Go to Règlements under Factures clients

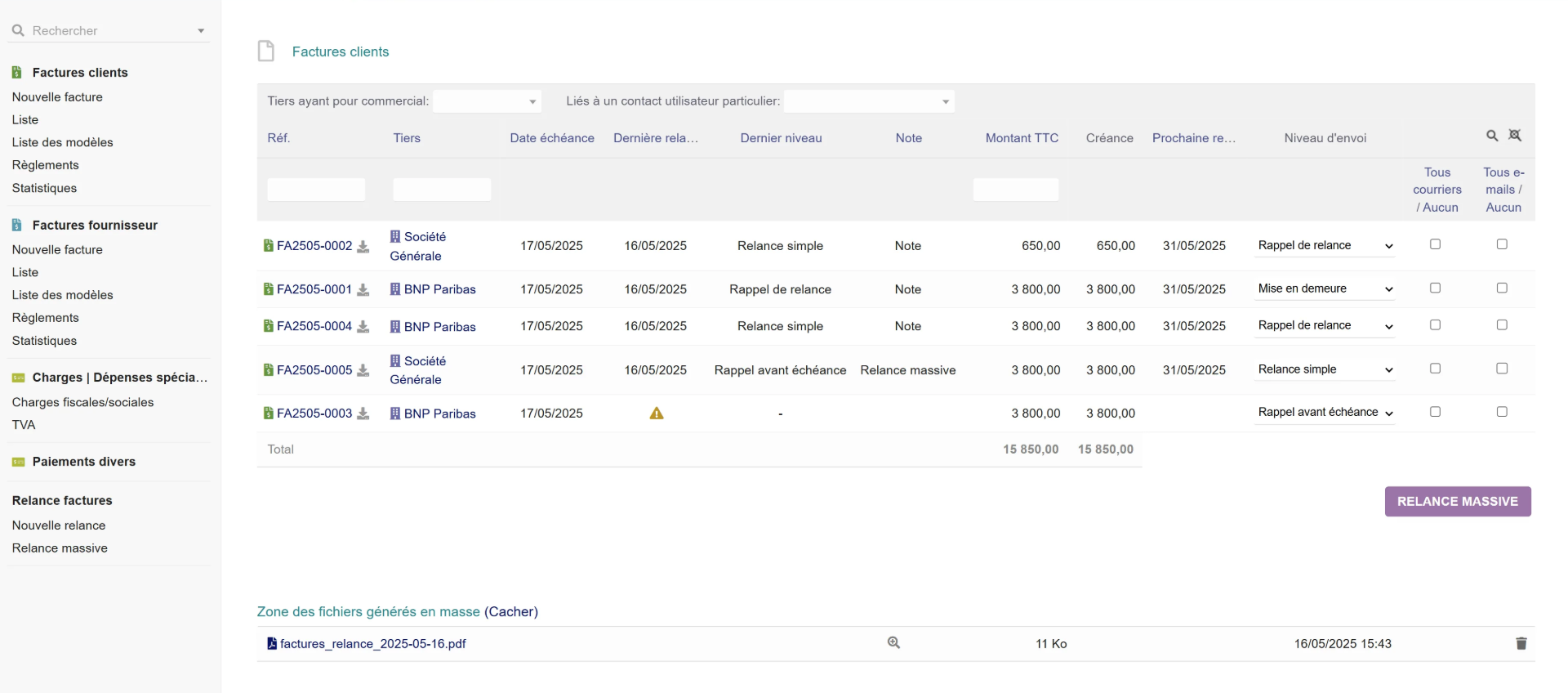pyautogui.click(x=46, y=165)
